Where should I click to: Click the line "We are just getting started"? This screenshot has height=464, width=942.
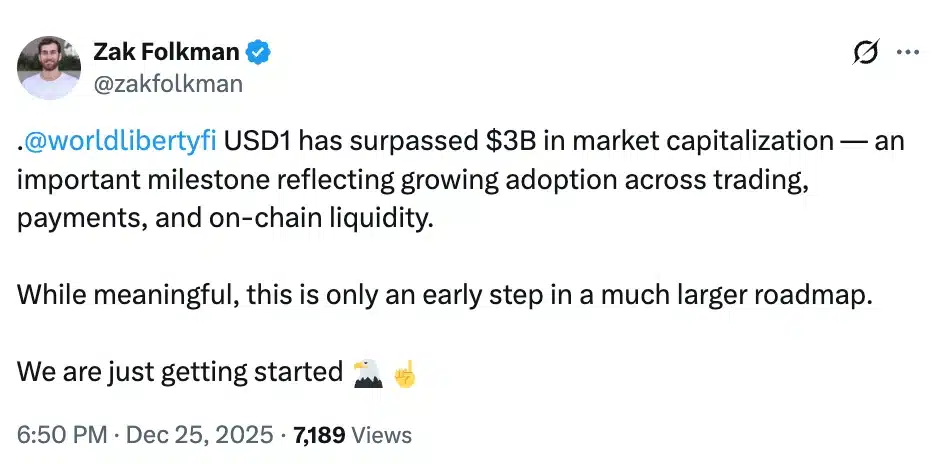click(180, 372)
